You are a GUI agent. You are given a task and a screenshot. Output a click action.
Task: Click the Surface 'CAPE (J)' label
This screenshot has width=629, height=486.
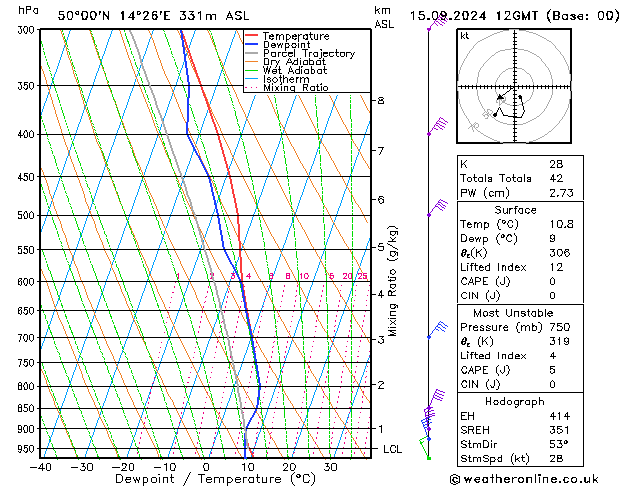tap(485, 281)
